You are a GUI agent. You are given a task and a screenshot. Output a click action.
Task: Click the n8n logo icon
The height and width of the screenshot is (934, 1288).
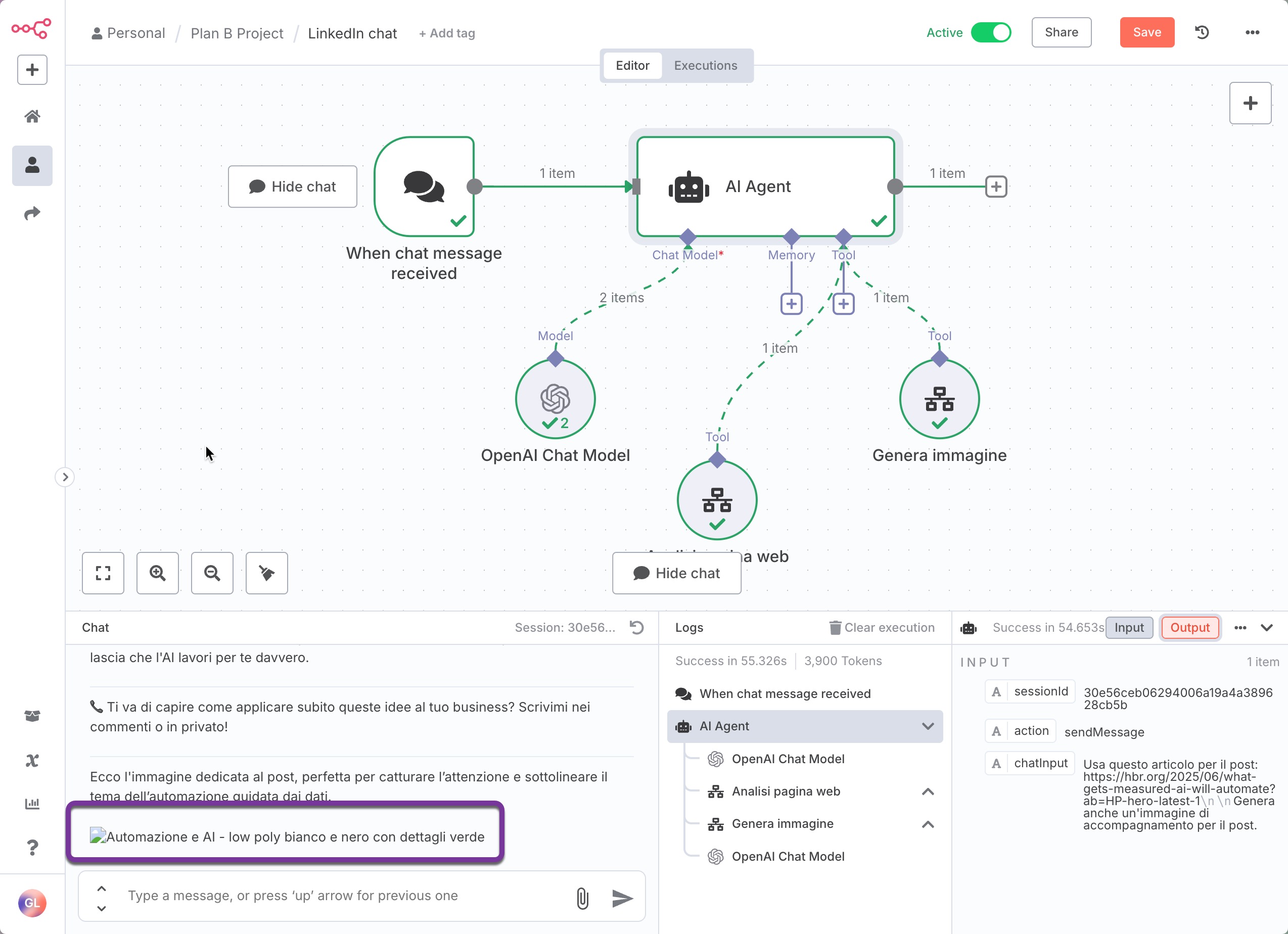tap(31, 28)
